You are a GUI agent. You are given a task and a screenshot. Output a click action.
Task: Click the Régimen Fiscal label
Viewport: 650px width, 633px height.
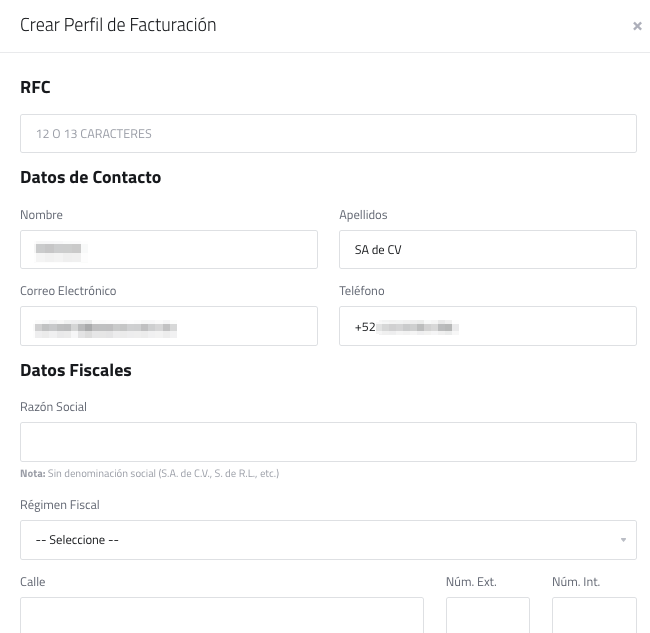tap(60, 505)
